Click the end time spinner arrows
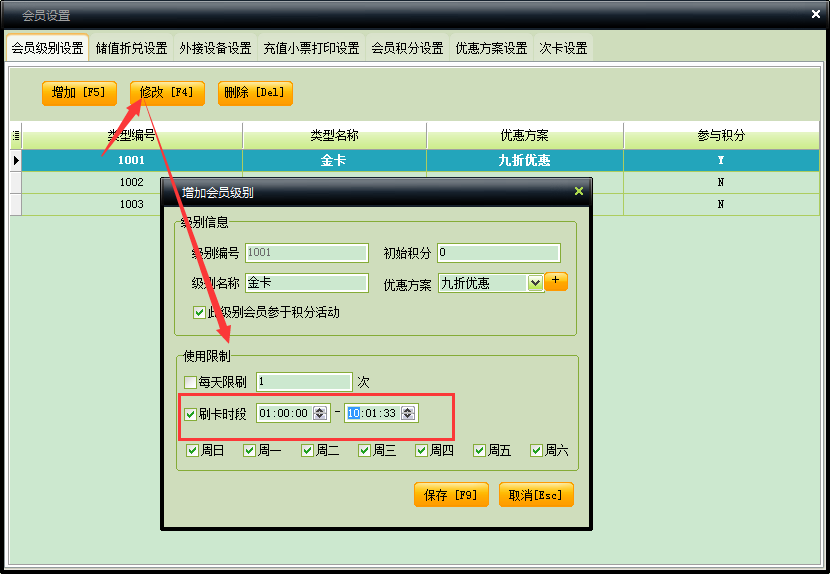Image resolution: width=830 pixels, height=574 pixels. point(408,413)
